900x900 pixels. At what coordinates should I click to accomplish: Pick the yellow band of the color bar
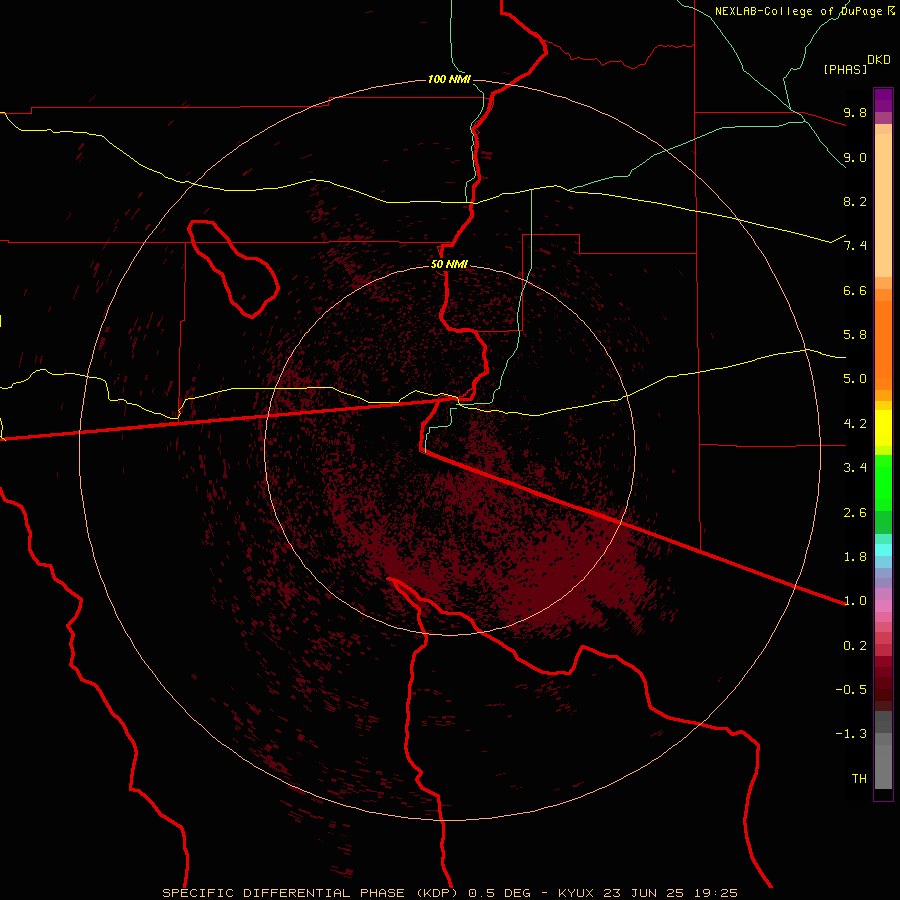tap(883, 428)
